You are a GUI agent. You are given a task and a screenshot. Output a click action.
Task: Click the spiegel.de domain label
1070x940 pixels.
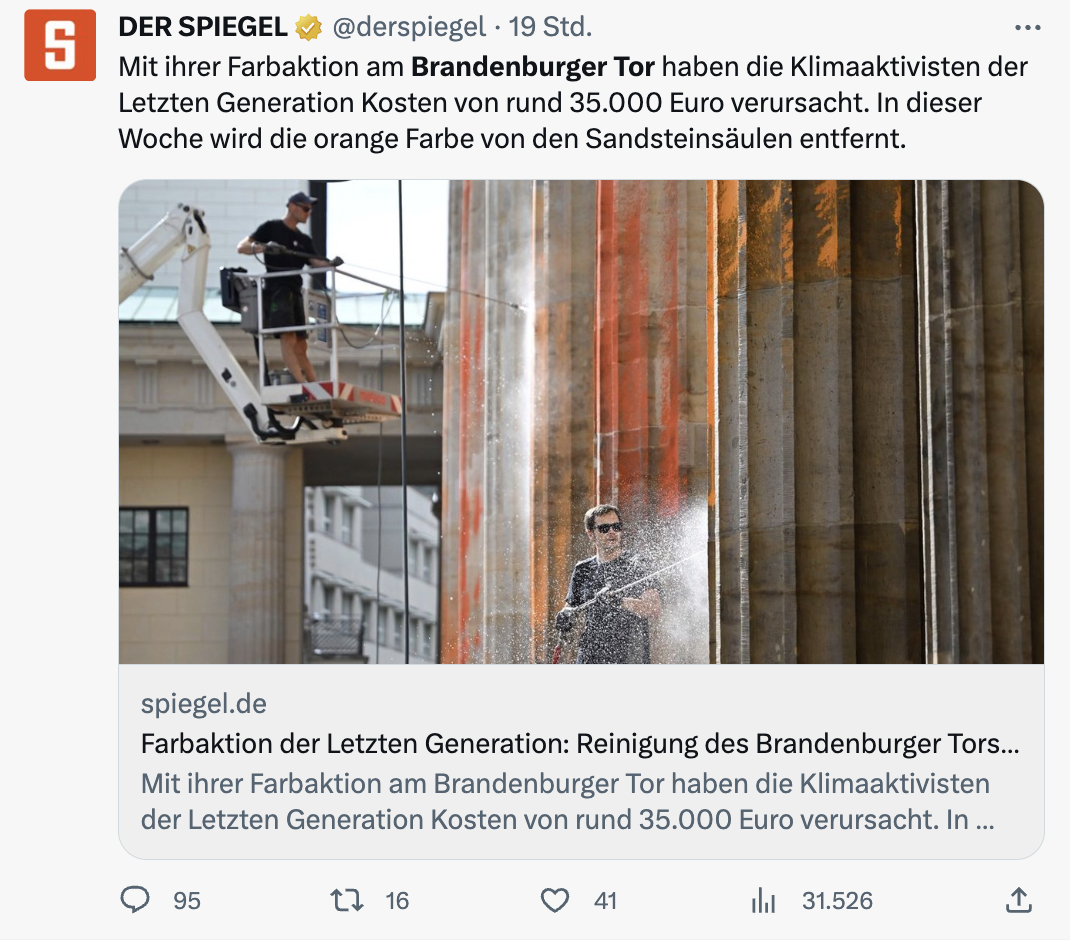203,704
